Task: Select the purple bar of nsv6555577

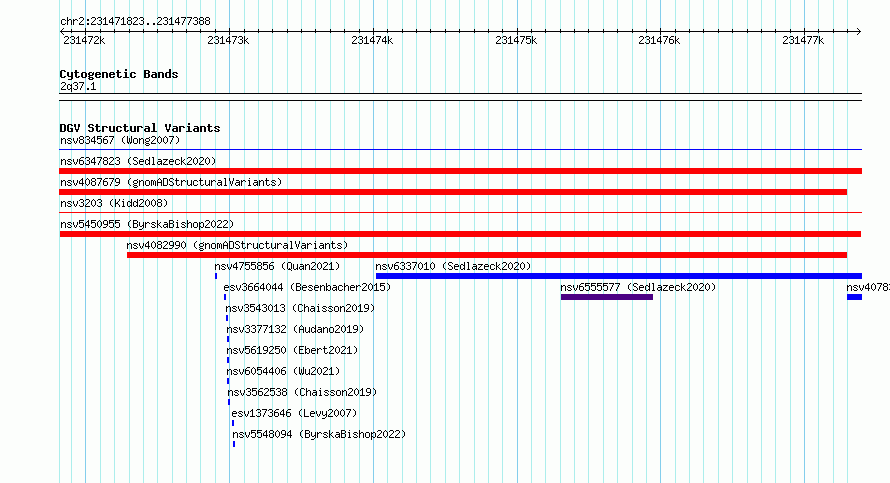Action: tap(607, 297)
